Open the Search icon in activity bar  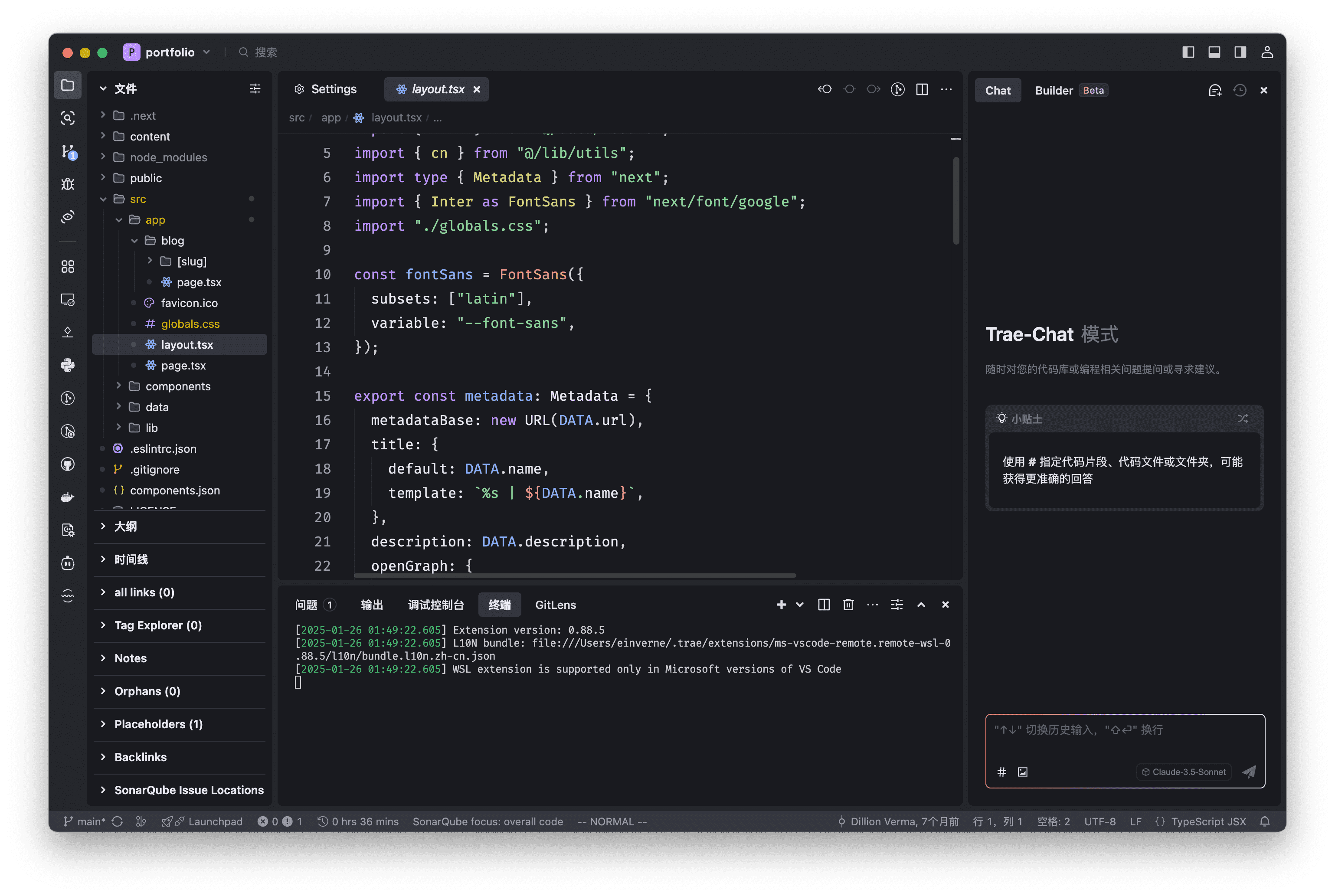pyautogui.click(x=67, y=118)
